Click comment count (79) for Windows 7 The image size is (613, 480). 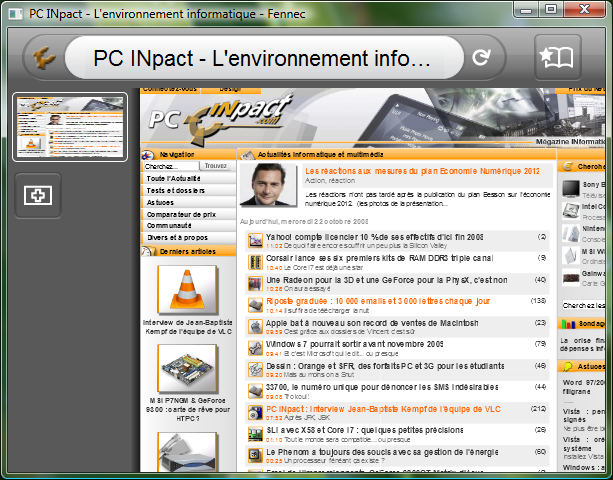(540, 344)
